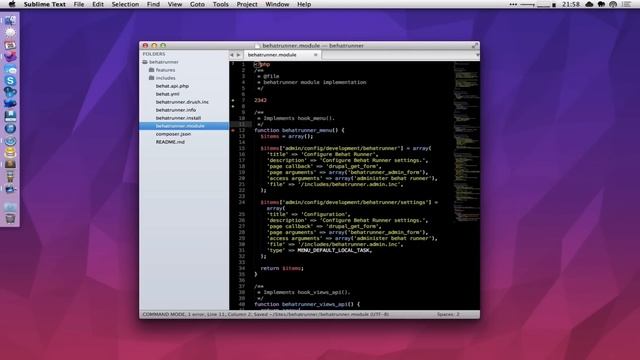Open behatrunner.install in the sidebar

pos(178,118)
